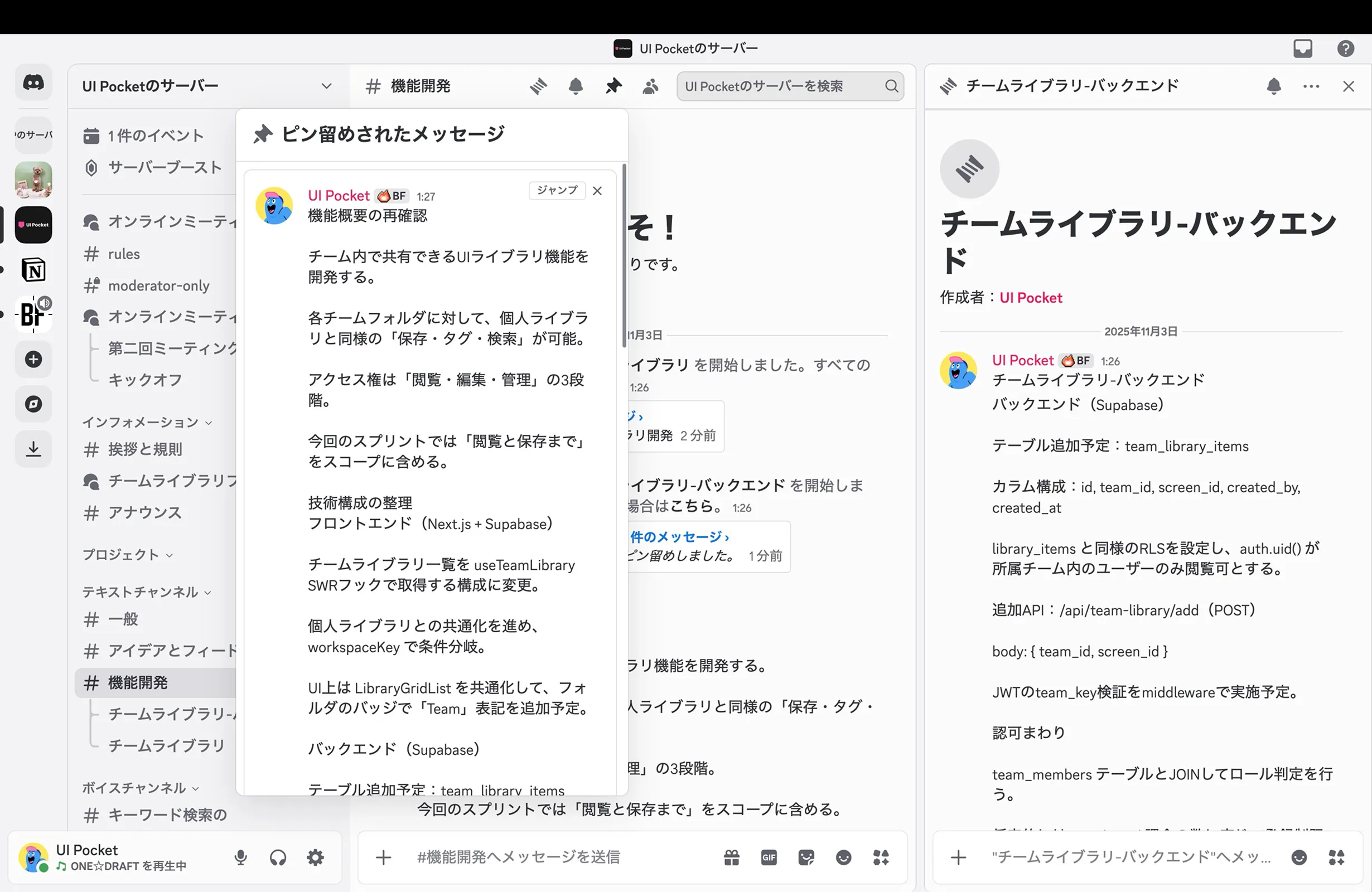The image size is (1372, 892).
Task: Collapse the テキストチャンネル category
Action: pos(147,593)
